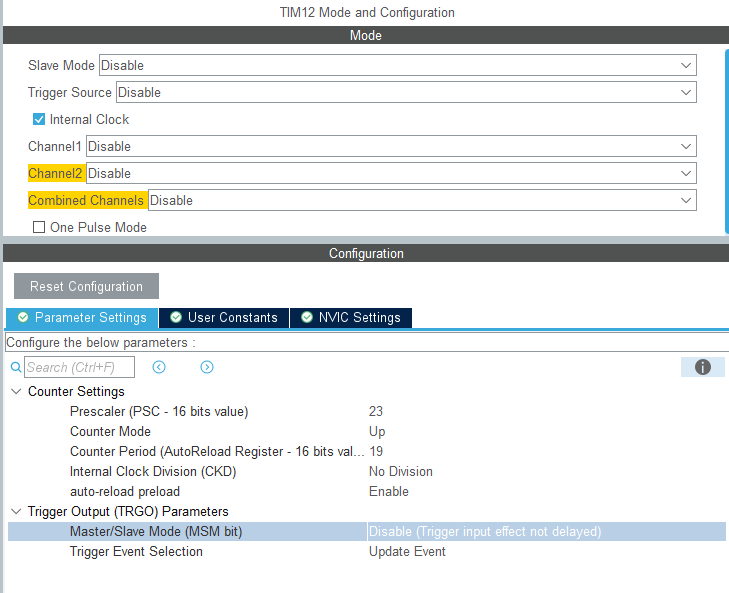The image size is (729, 593).
Task: Click the Prescaler (PSC) parameter label
Action: tap(159, 412)
